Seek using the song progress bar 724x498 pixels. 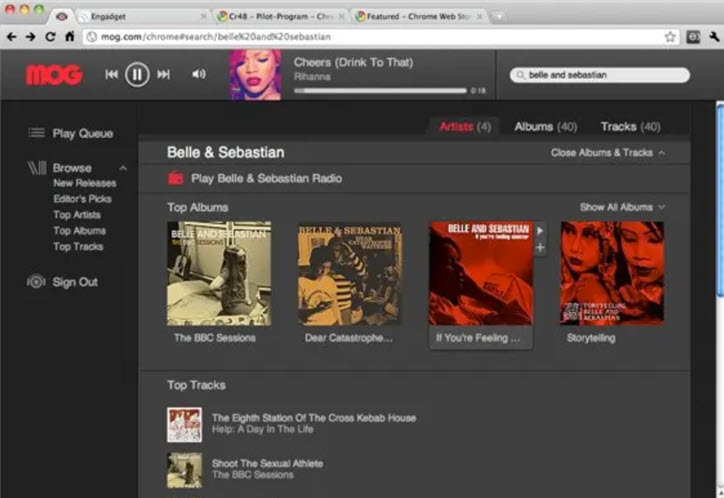(x=380, y=90)
